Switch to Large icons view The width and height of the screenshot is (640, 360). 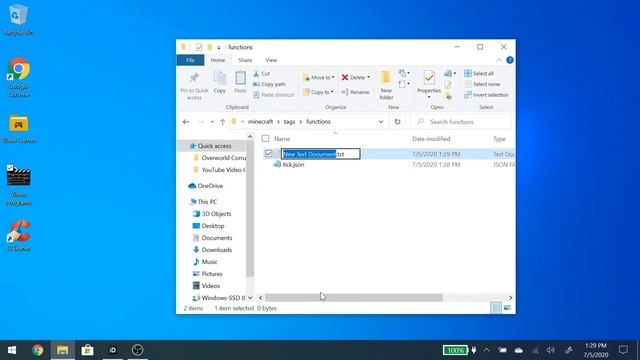coord(507,308)
